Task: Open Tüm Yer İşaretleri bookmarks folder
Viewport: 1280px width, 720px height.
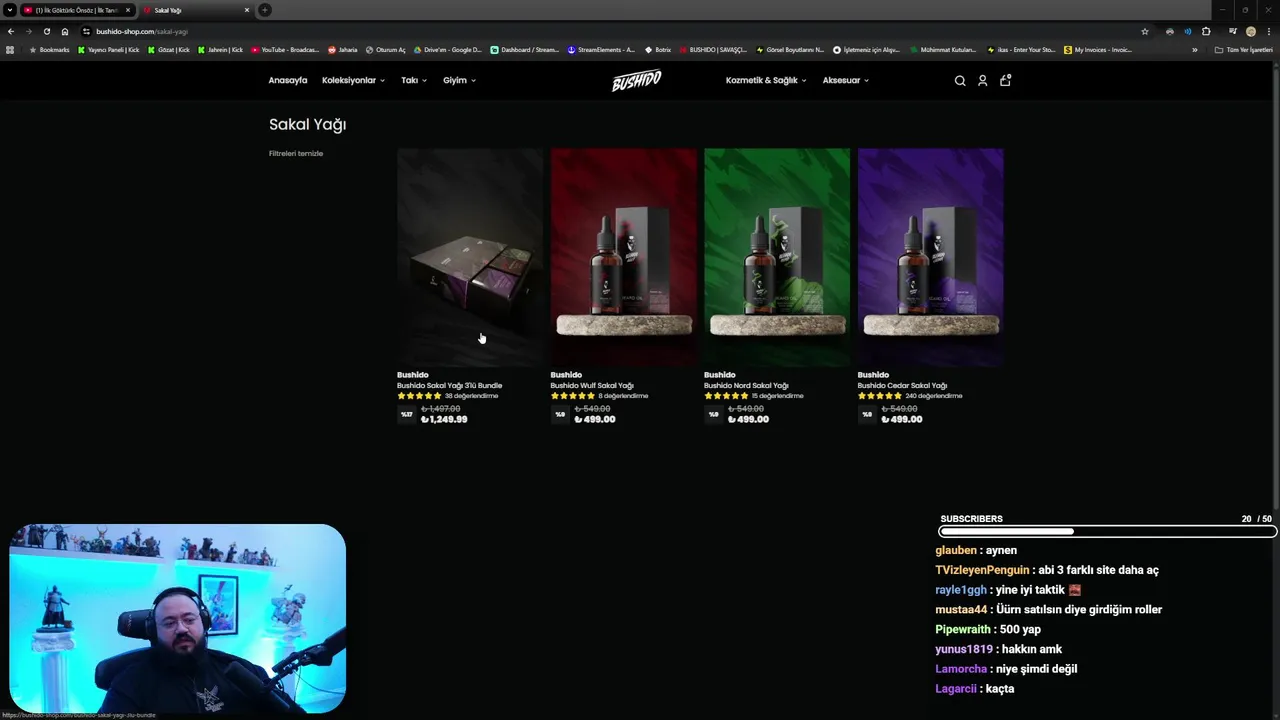Action: tap(1243, 50)
